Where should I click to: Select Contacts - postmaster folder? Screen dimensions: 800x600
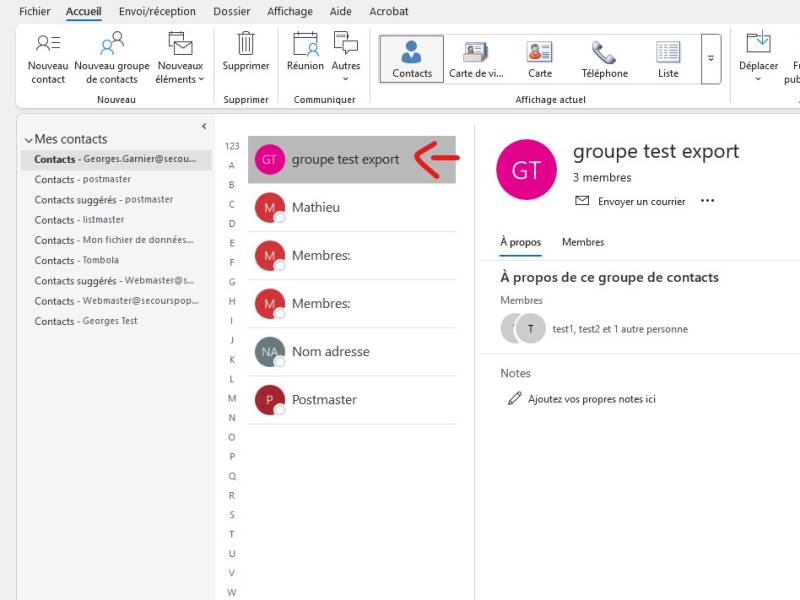coord(116,180)
